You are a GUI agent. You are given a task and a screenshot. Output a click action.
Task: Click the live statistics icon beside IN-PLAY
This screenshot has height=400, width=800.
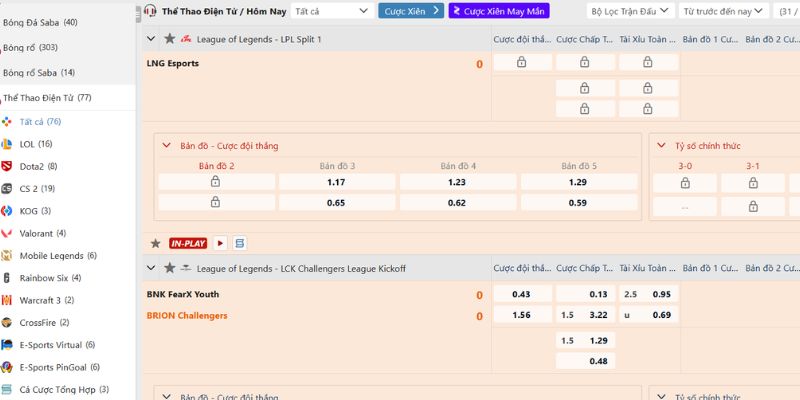click(239, 243)
